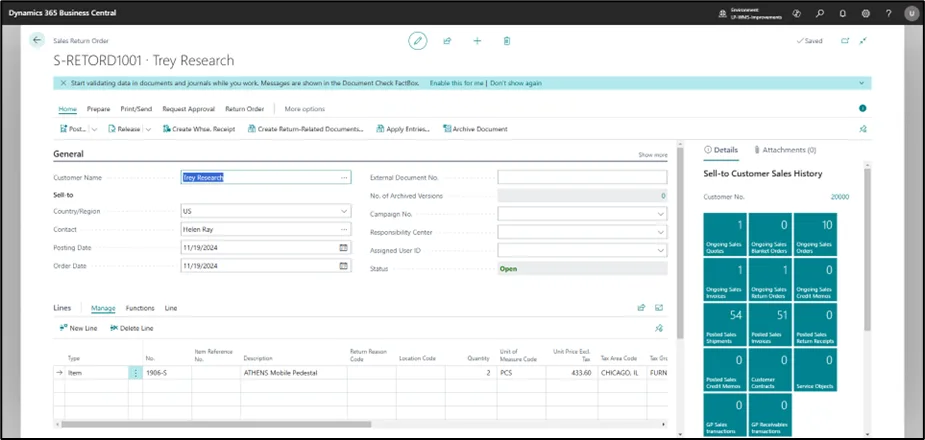This screenshot has width=925, height=440.
Task: Click Create Return-Related Documents
Action: [306, 129]
